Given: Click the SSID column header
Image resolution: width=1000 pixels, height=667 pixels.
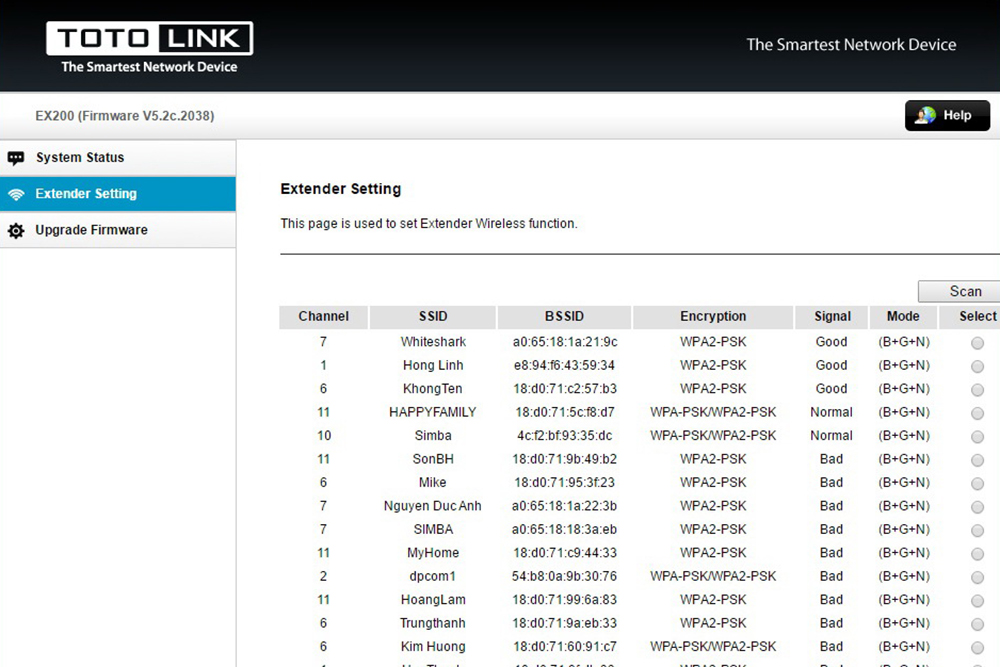Looking at the screenshot, I should pos(433,317).
